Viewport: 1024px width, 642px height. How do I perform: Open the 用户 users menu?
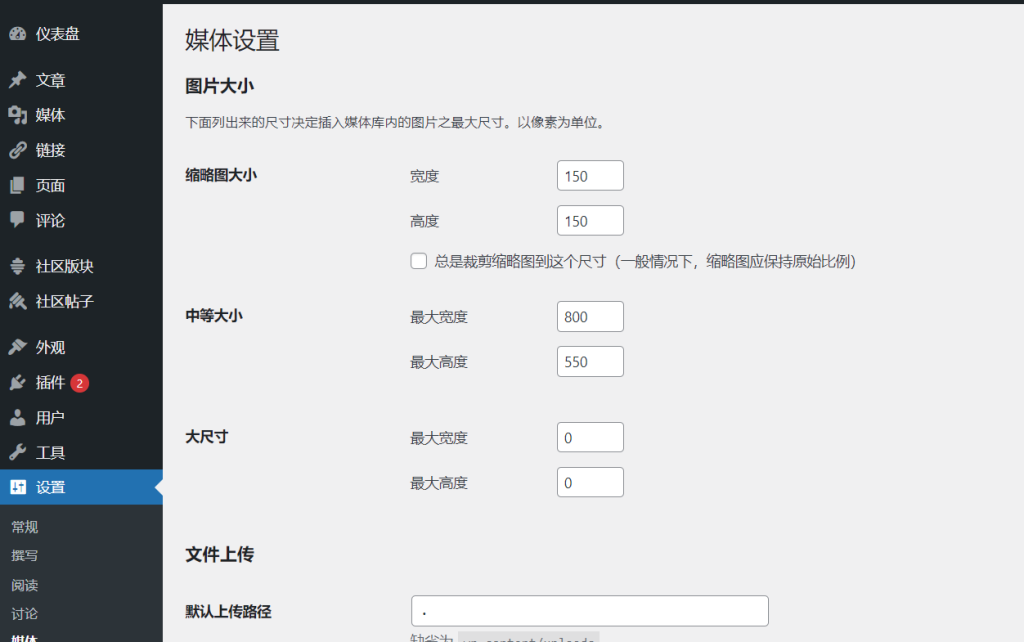click(50, 417)
